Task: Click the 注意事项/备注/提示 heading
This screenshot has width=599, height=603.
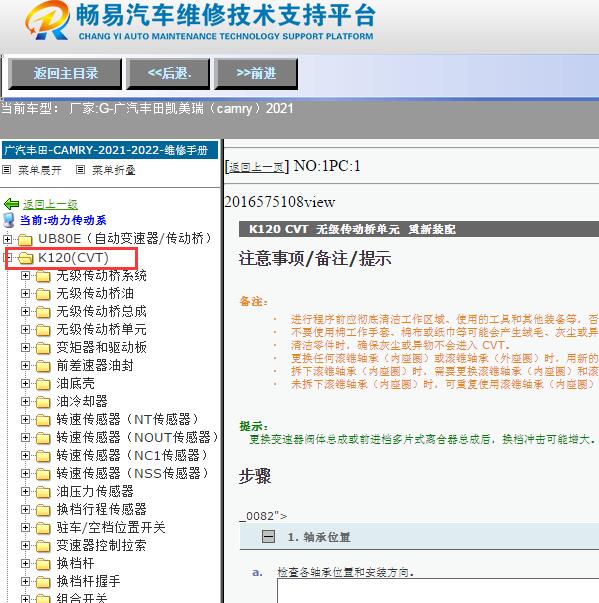Action: [315, 258]
